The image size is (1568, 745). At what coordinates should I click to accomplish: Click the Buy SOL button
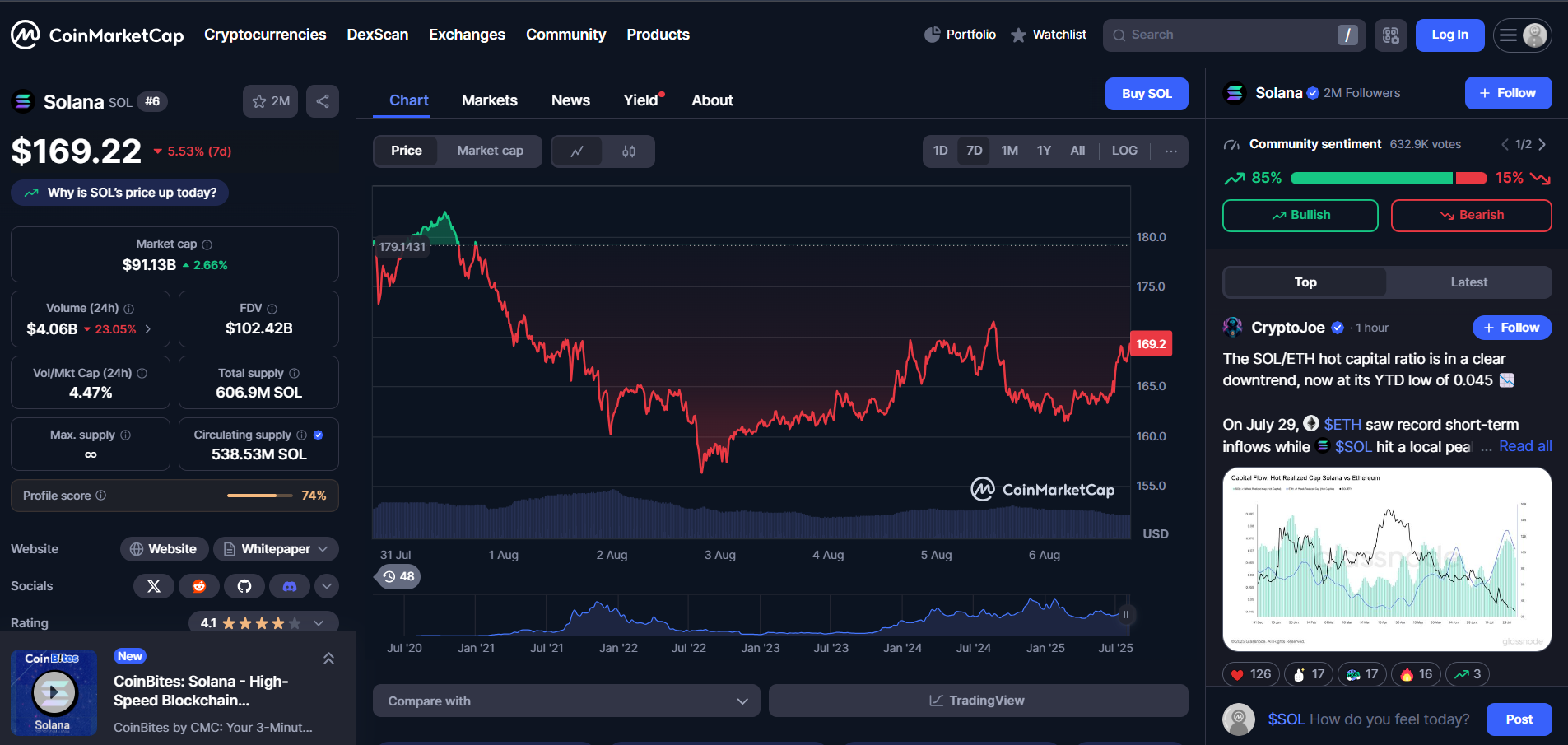tap(1147, 94)
